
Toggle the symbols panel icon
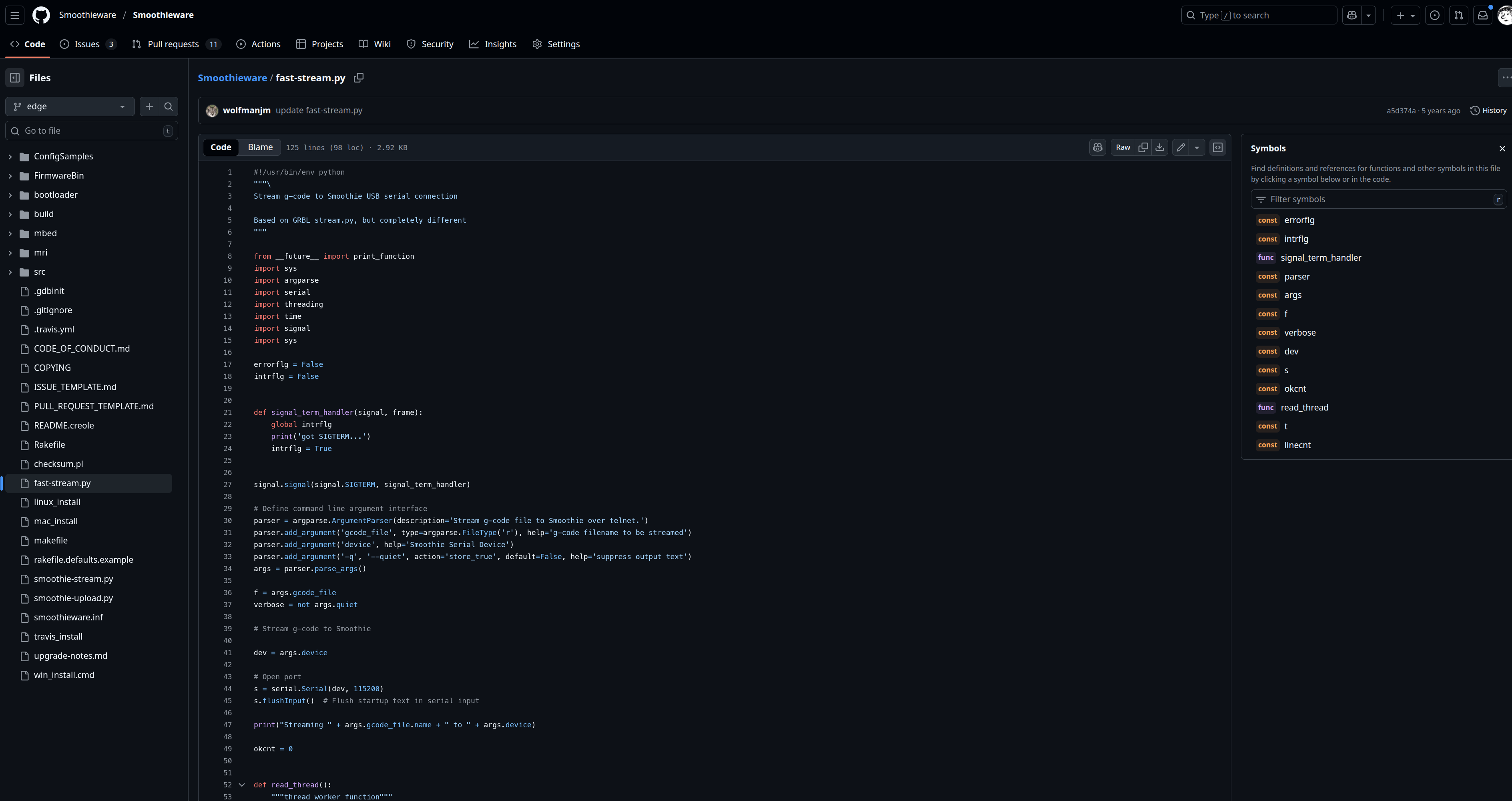(x=1217, y=147)
